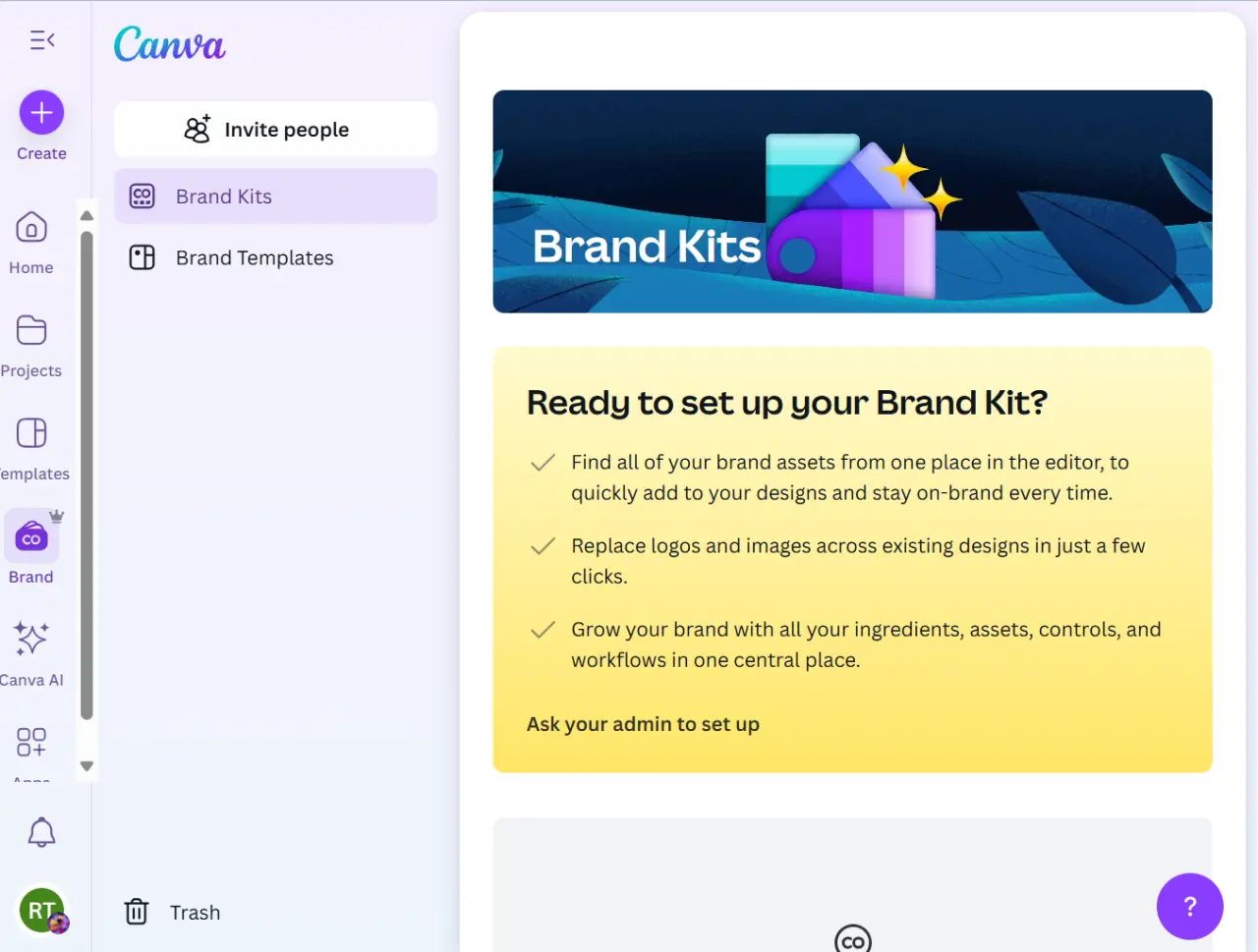The image size is (1258, 952).
Task: Click 'Ask your admin to set up' text
Action: point(643,724)
